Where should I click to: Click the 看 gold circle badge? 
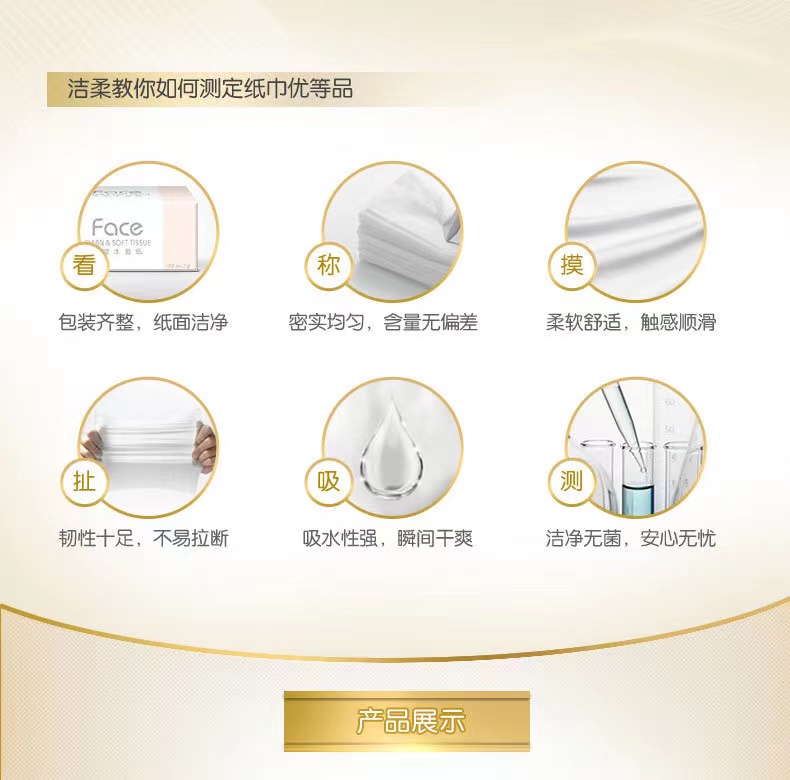coord(85,266)
